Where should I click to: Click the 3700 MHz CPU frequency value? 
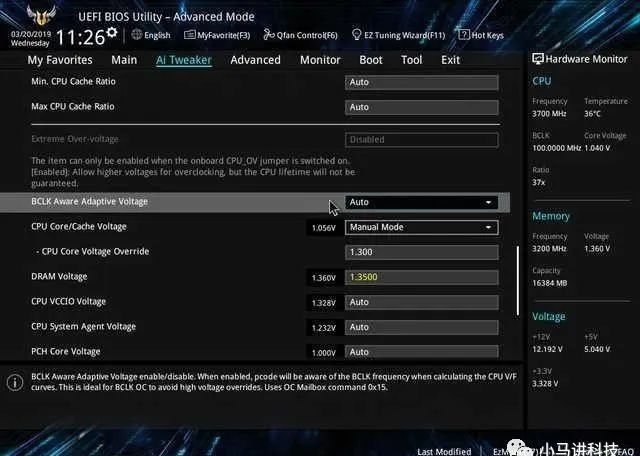tap(549, 114)
